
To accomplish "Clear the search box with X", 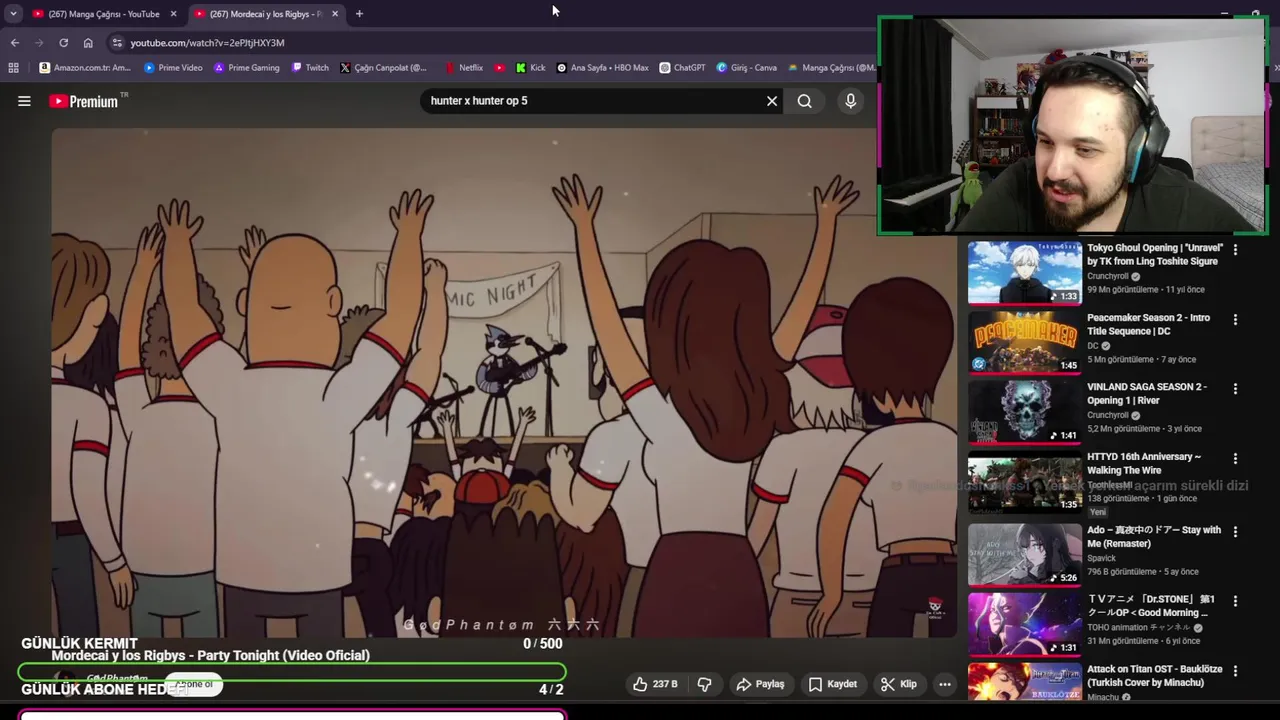I will coord(772,101).
